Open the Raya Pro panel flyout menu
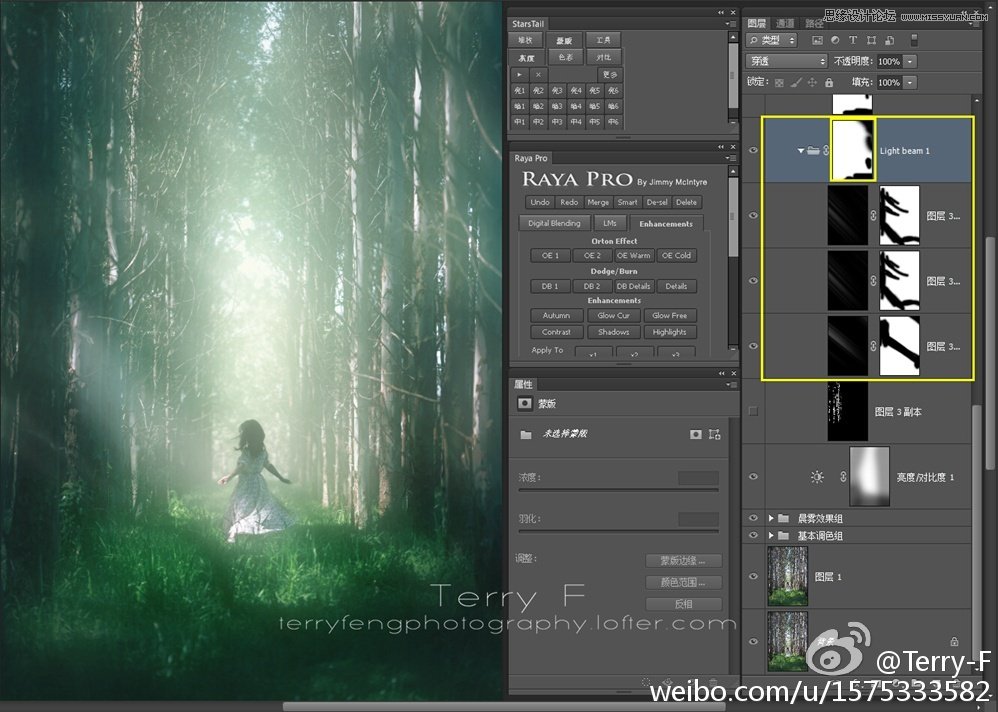Screen dimensions: 998x712 730,158
